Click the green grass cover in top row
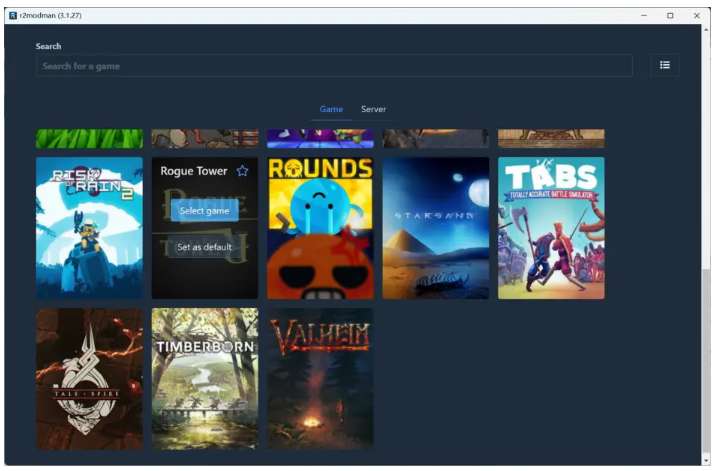718x471 pixels. point(89,138)
